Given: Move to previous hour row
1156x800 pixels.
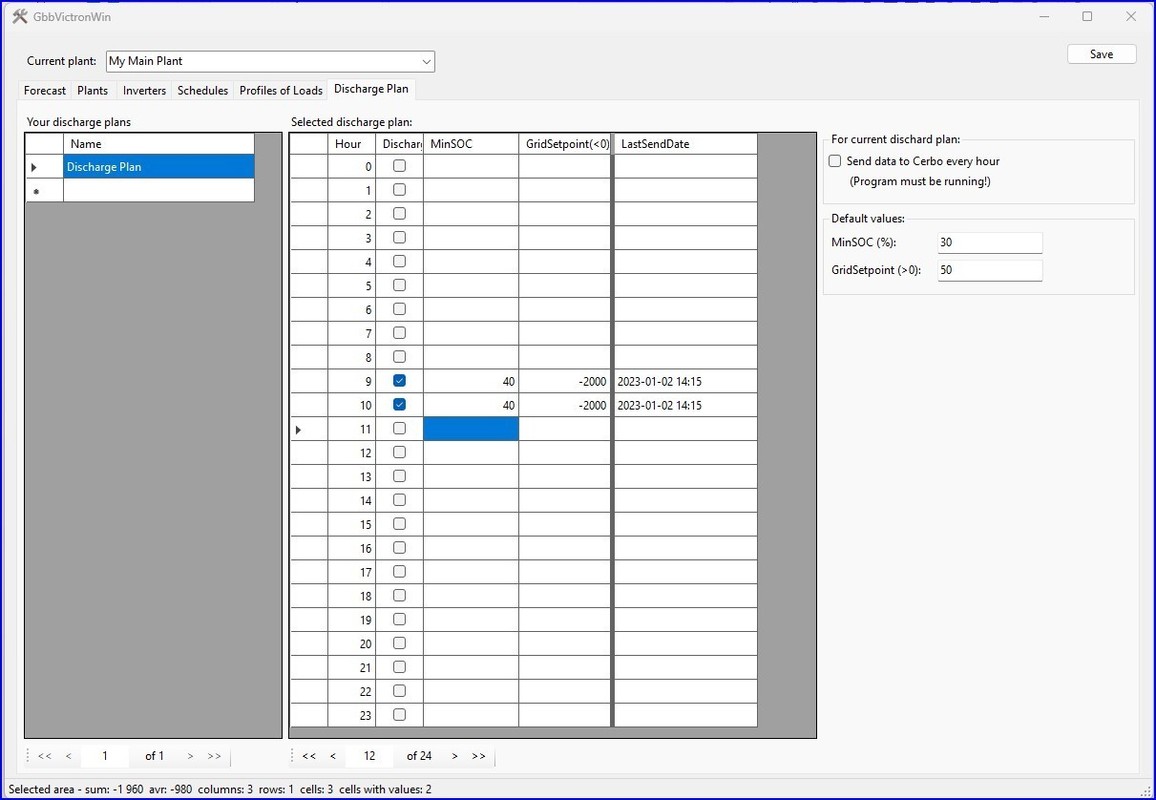Looking at the screenshot, I should coord(333,756).
